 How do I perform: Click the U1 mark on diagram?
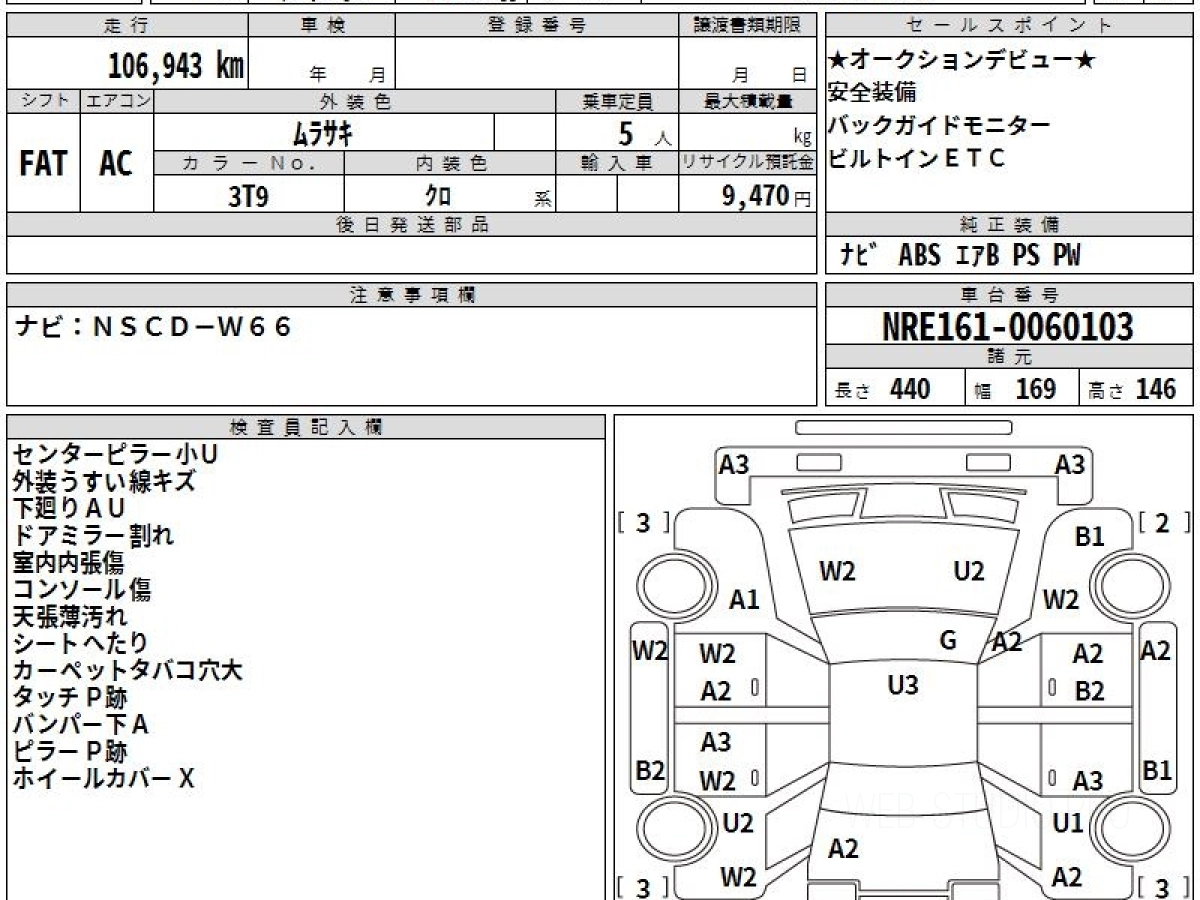point(1068,823)
